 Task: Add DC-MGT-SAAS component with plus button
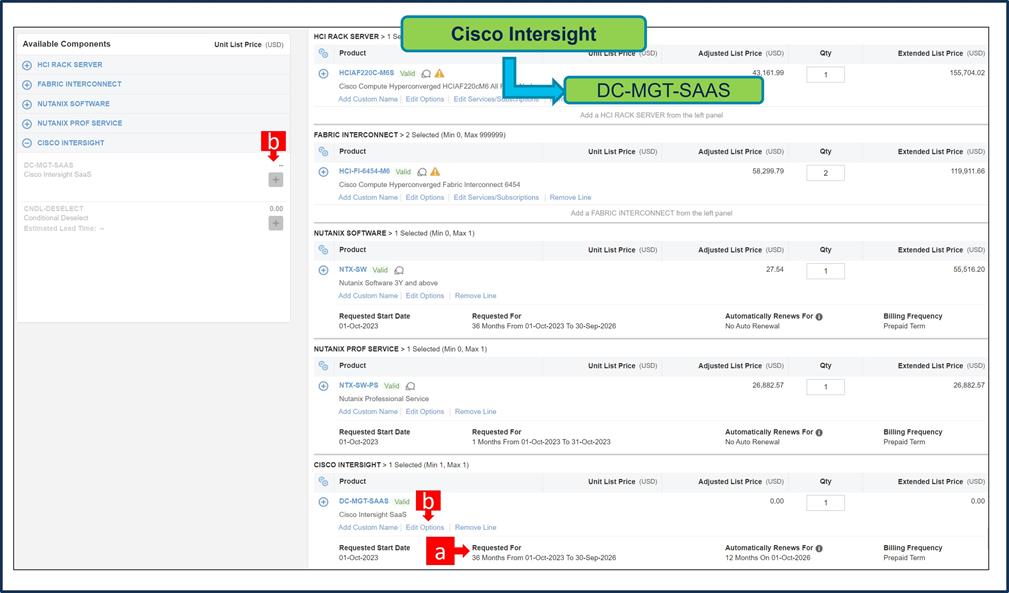(x=275, y=180)
